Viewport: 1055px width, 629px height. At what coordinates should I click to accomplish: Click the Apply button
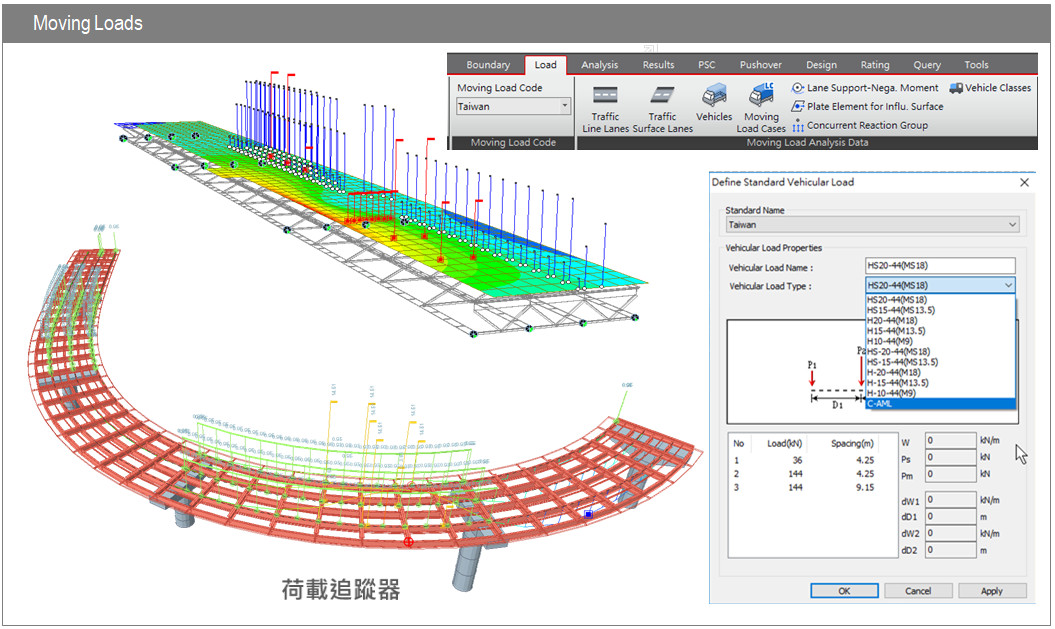[x=991, y=591]
